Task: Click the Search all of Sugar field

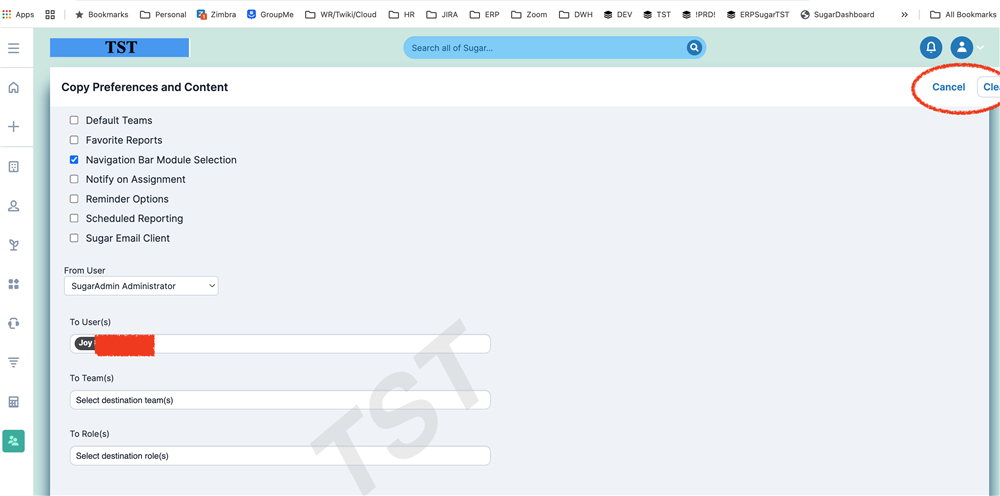Action: (545, 48)
